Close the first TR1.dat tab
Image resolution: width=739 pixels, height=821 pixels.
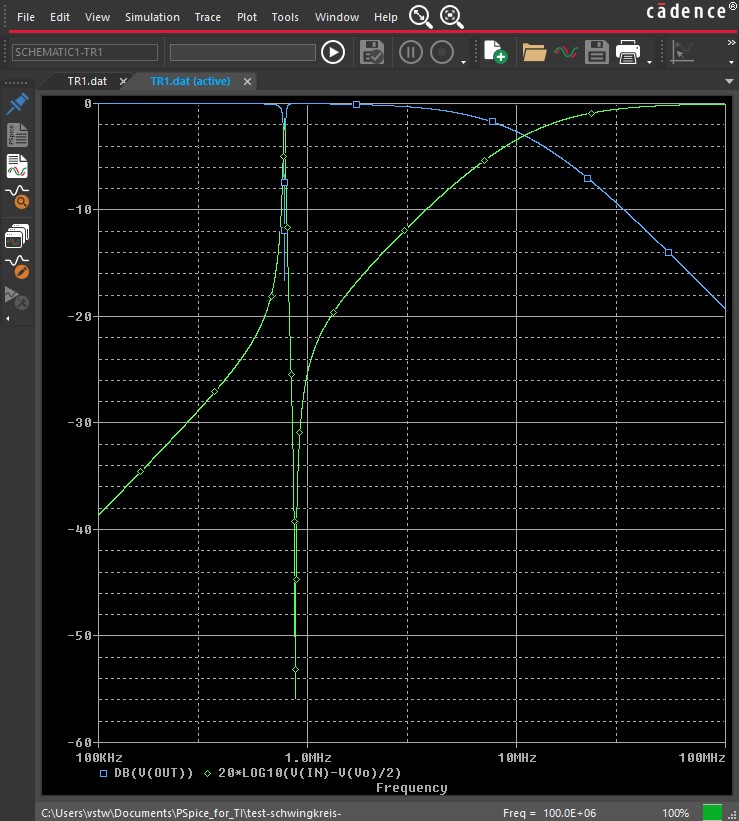[x=123, y=81]
